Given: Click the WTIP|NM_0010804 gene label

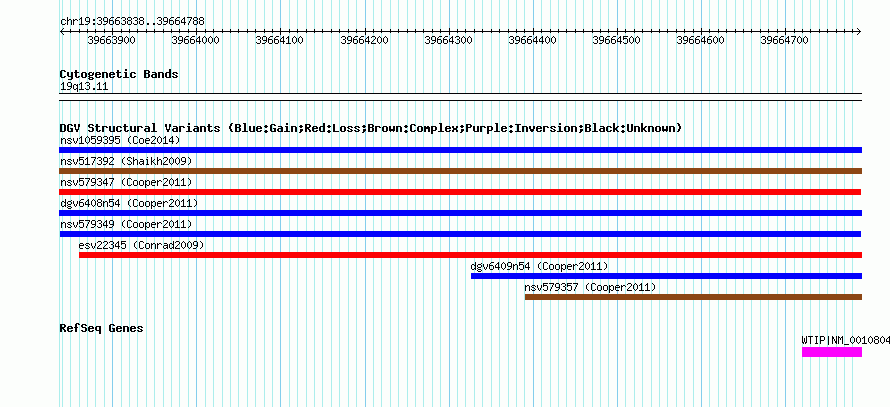Looking at the screenshot, I should click(x=845, y=340).
